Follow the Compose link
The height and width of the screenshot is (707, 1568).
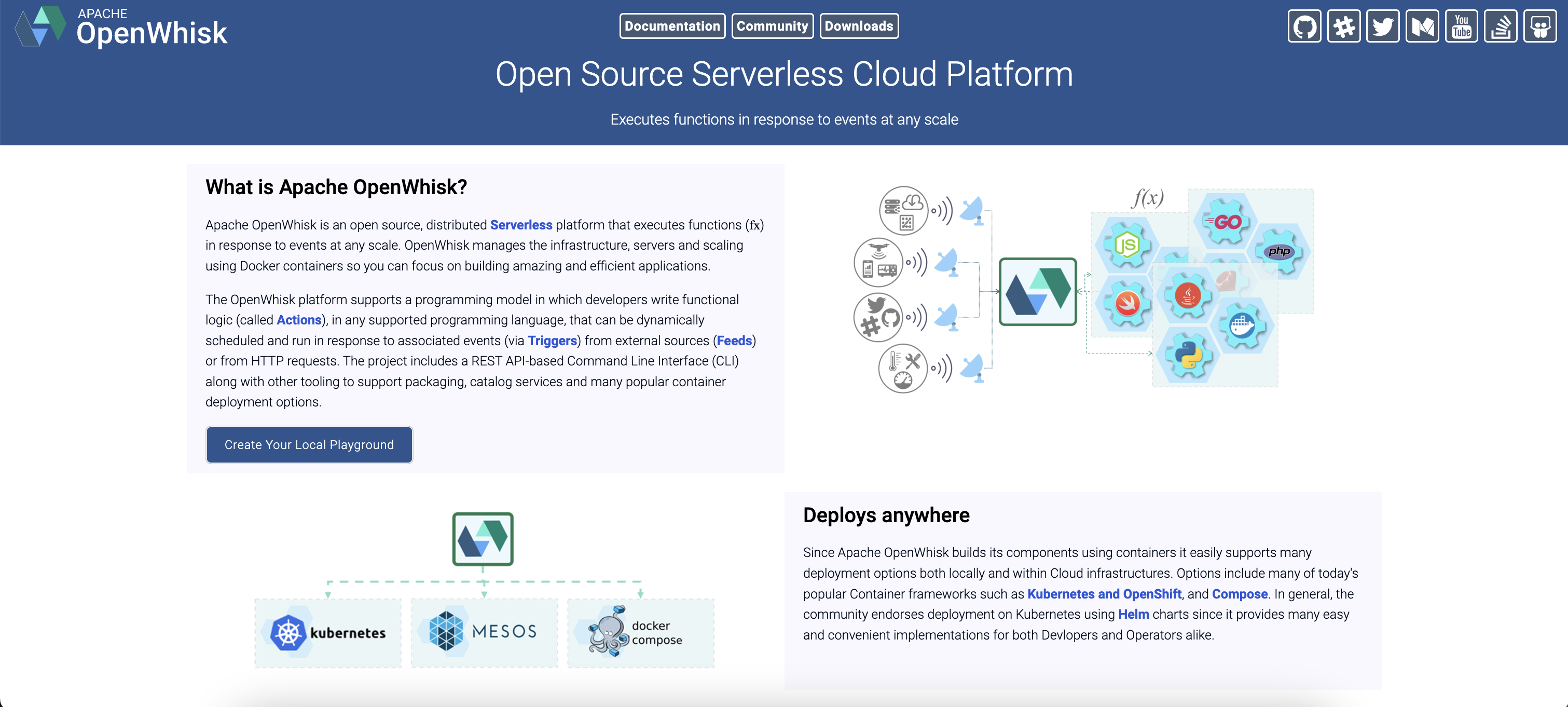[x=1240, y=594]
